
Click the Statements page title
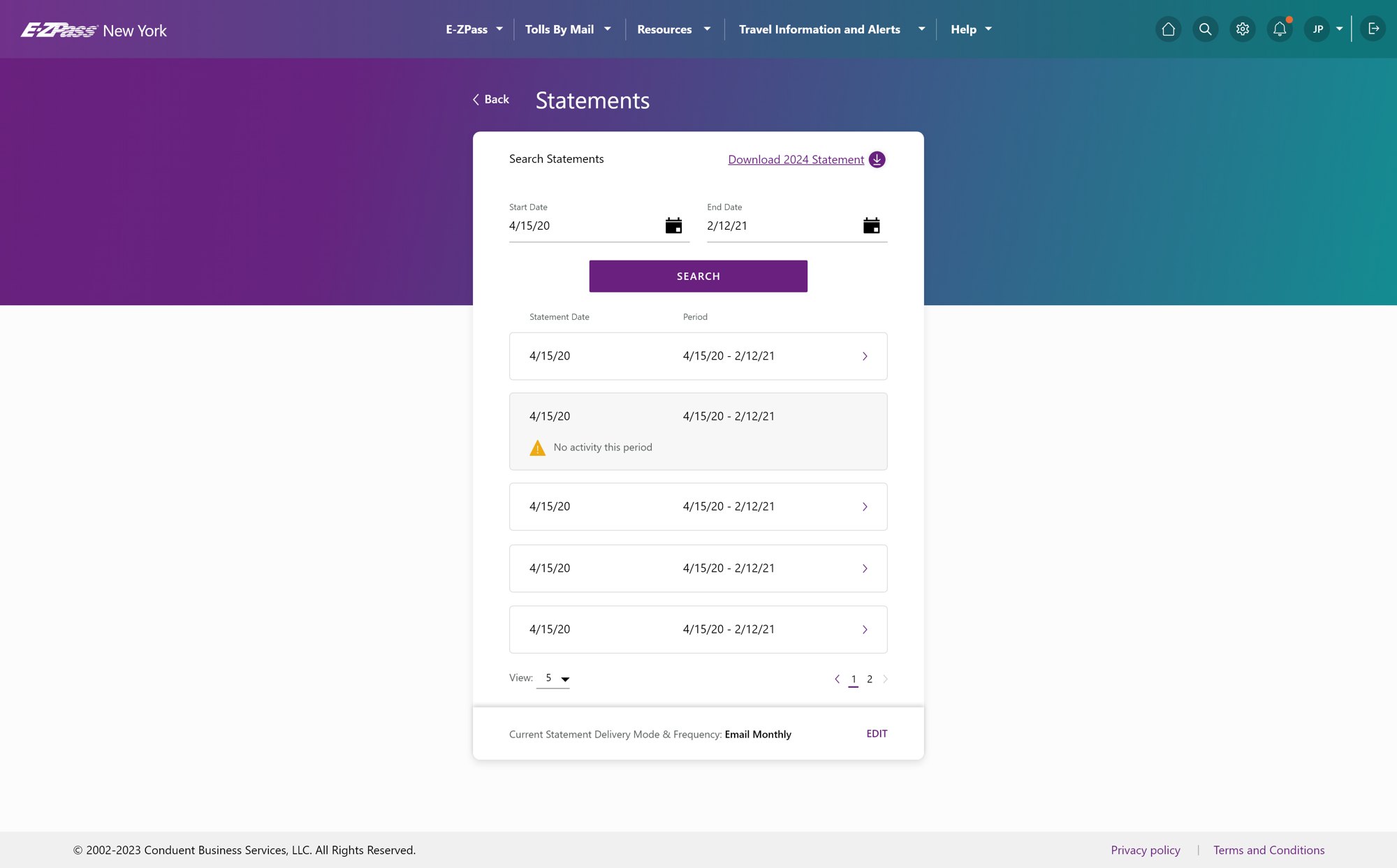(x=592, y=101)
